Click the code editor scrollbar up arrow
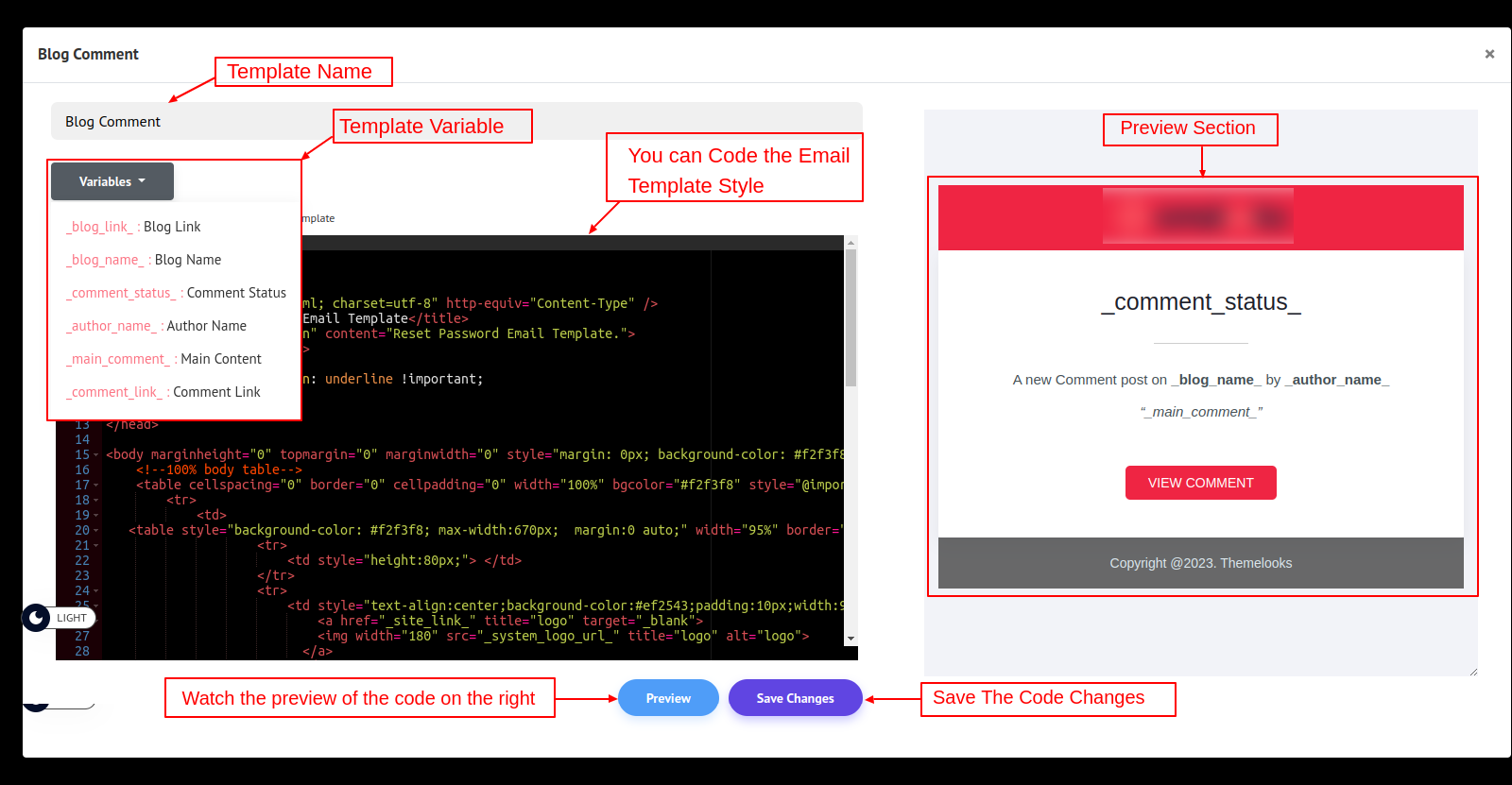Screen dimensions: 1512x785 [x=850, y=243]
